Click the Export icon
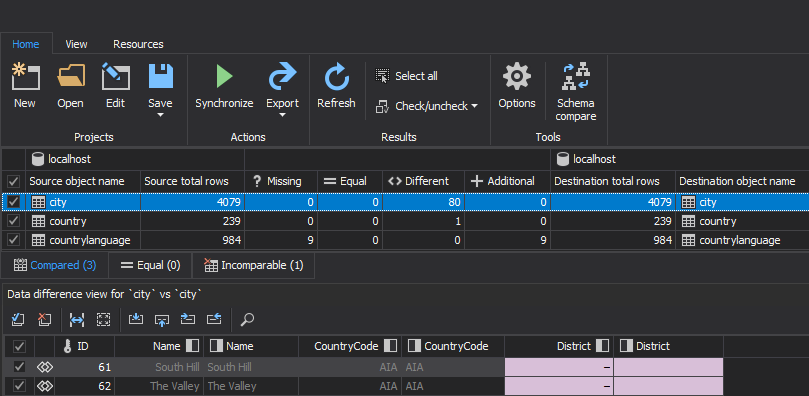 click(282, 76)
